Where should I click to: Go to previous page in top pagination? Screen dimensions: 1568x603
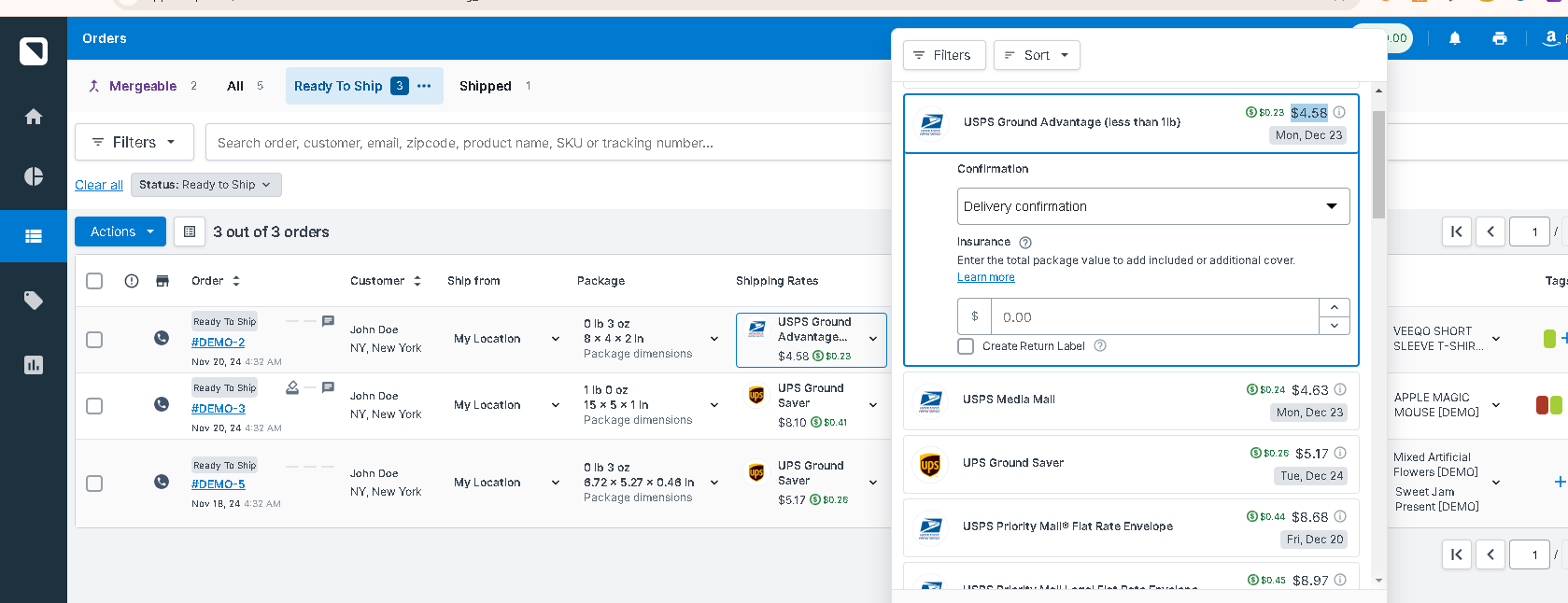tap(1490, 231)
